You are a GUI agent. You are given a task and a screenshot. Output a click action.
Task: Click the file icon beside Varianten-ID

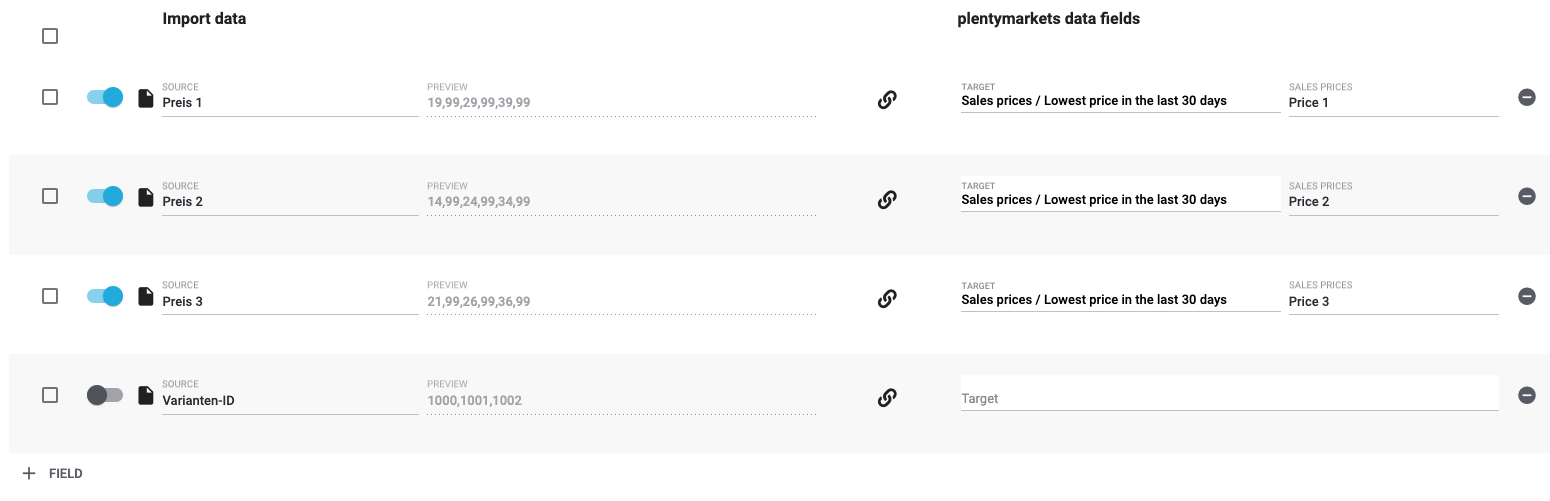pos(146,395)
